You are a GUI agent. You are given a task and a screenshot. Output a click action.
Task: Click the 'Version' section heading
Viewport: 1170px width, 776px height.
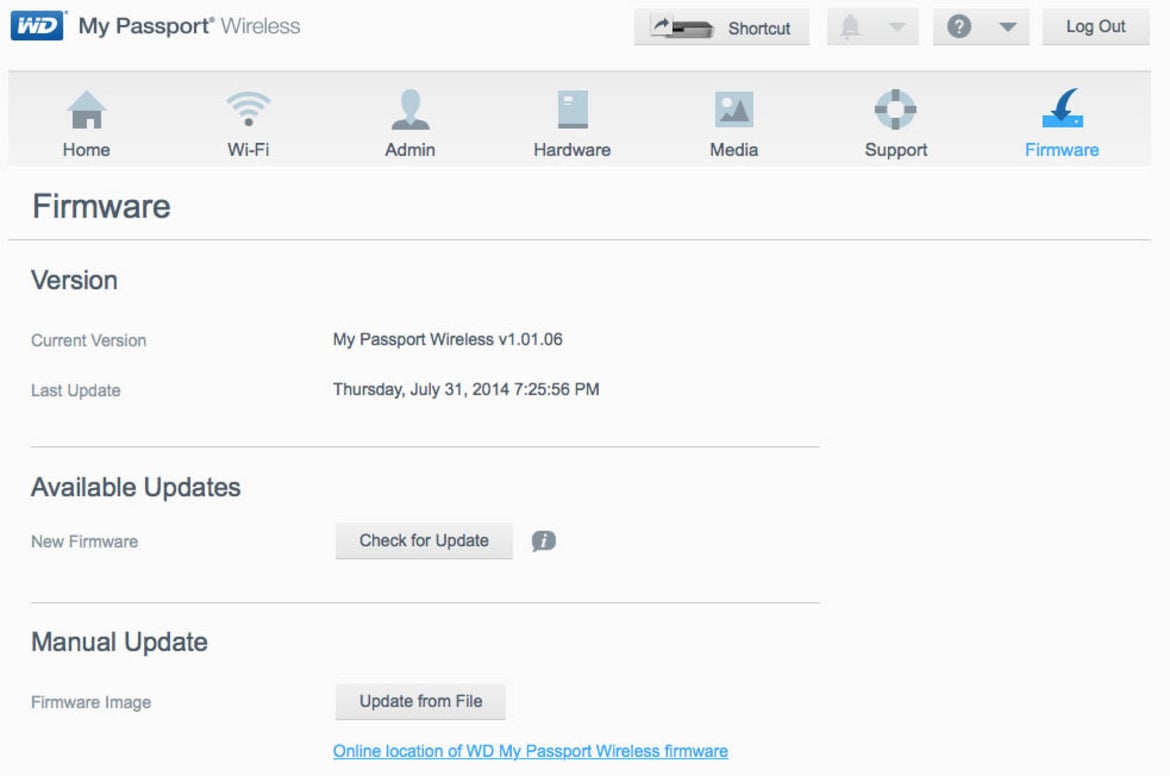pos(75,281)
